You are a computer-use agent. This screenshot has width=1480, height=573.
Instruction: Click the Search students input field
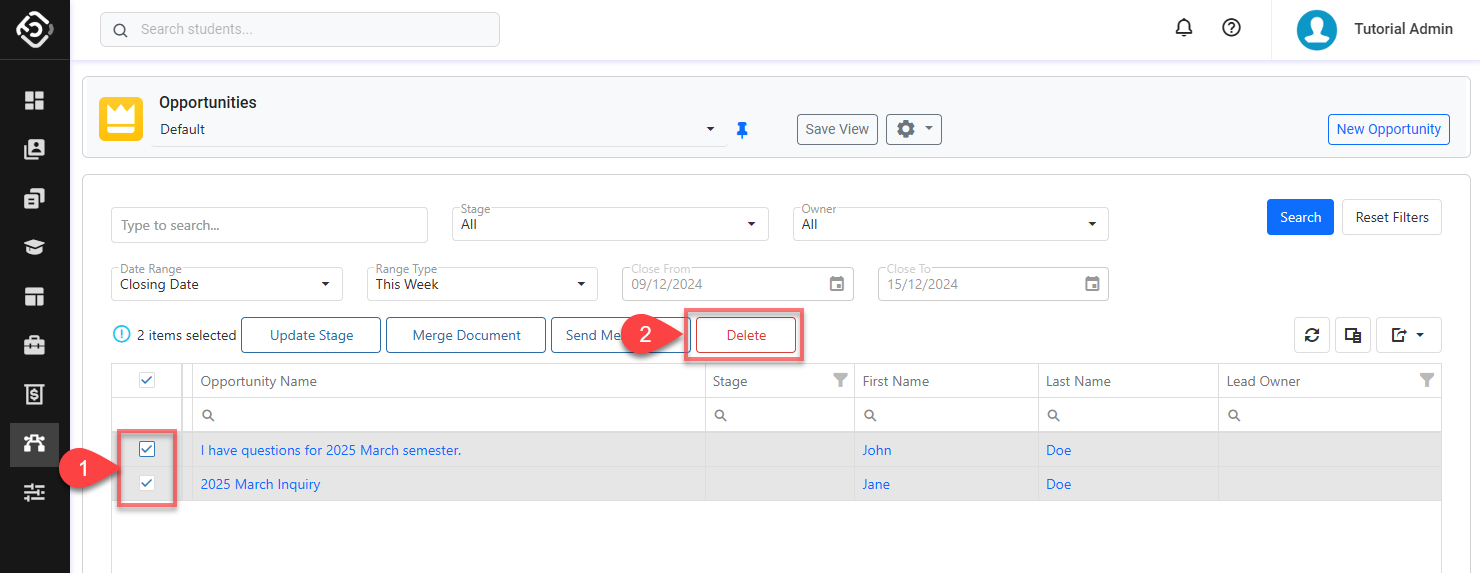[x=300, y=29]
